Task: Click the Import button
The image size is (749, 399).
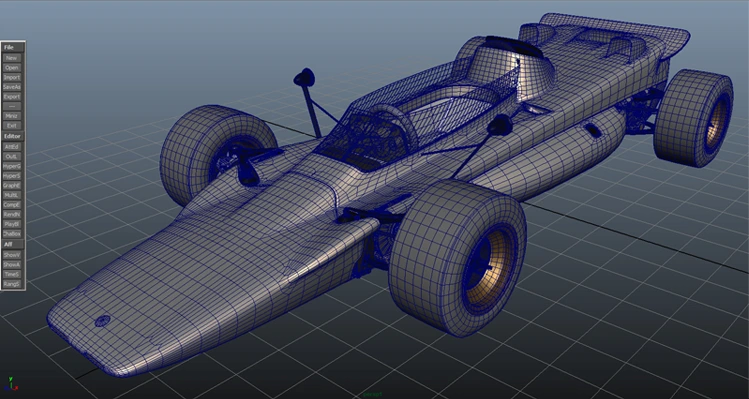Action: coord(11,77)
